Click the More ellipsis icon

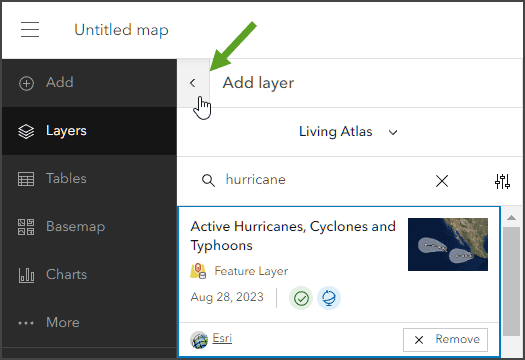coord(26,323)
